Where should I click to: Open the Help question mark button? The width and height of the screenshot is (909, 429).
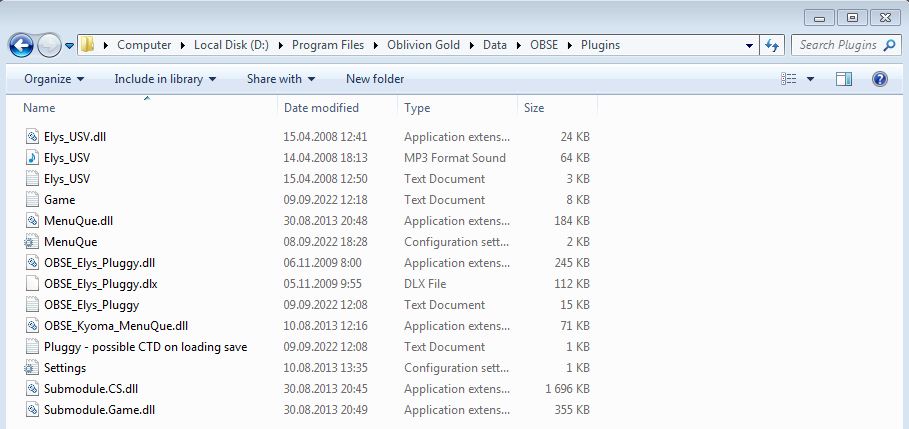pos(879,79)
